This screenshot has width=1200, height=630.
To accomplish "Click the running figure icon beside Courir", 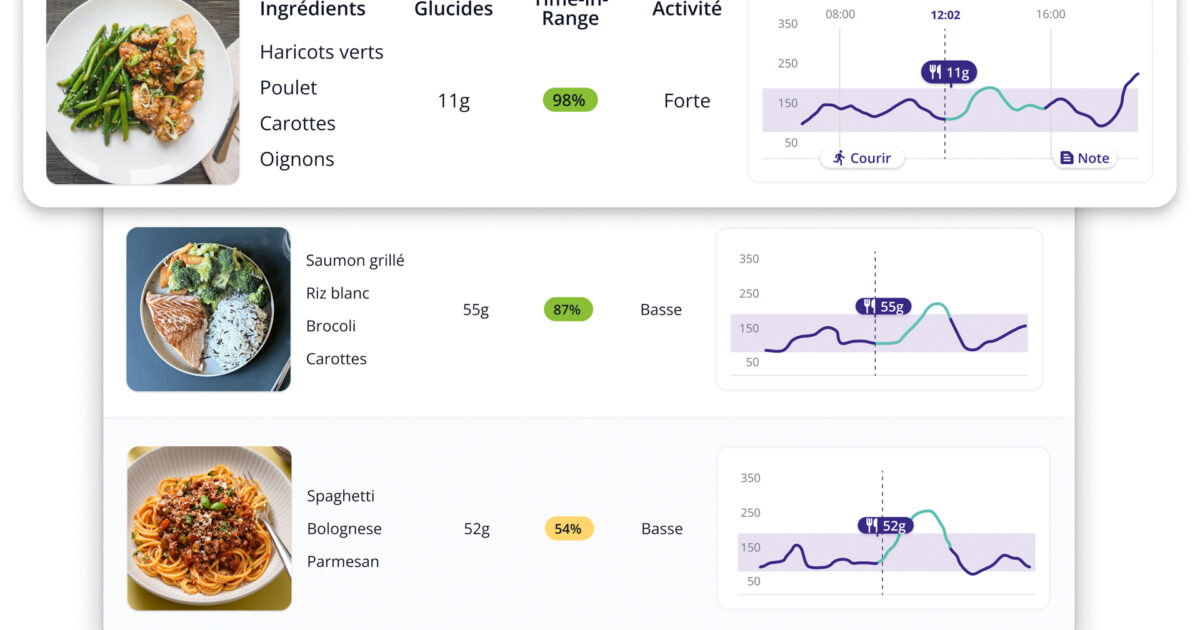I will 839,158.
